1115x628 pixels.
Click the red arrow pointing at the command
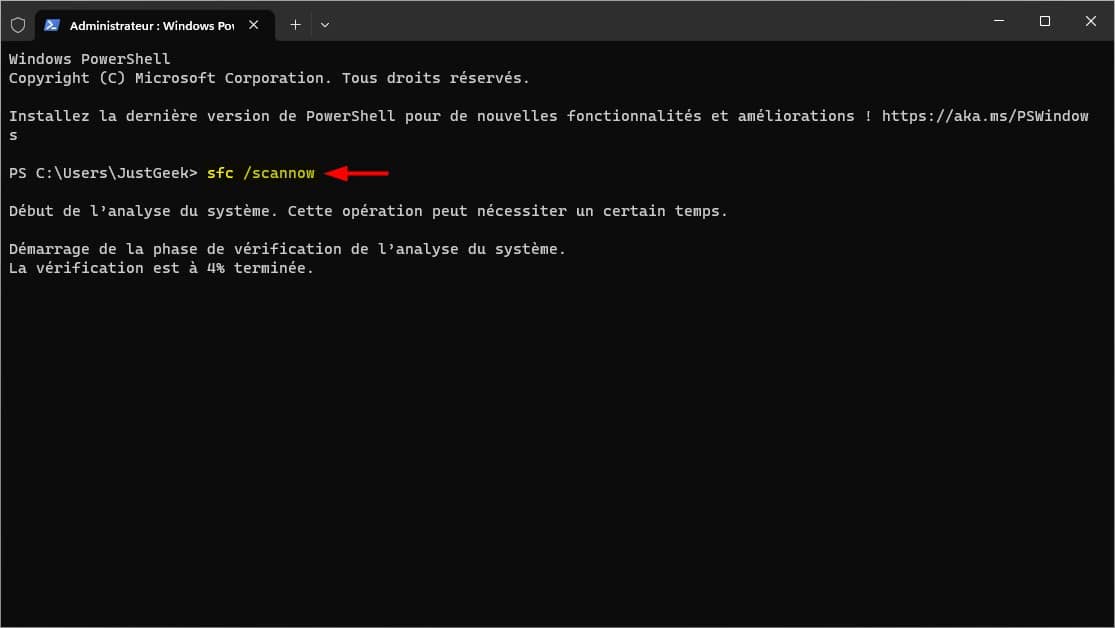357,173
